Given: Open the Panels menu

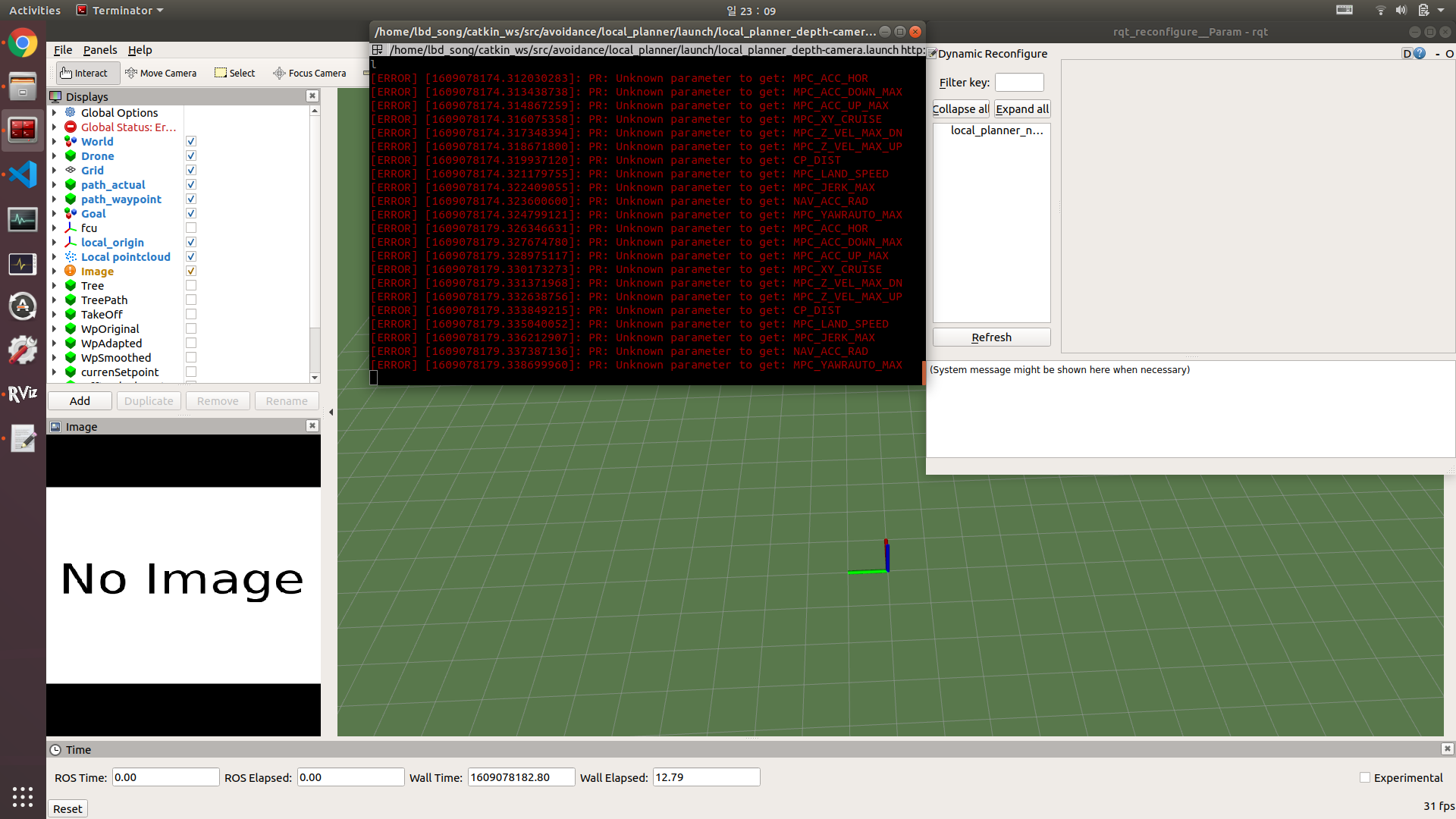Looking at the screenshot, I should tap(99, 50).
